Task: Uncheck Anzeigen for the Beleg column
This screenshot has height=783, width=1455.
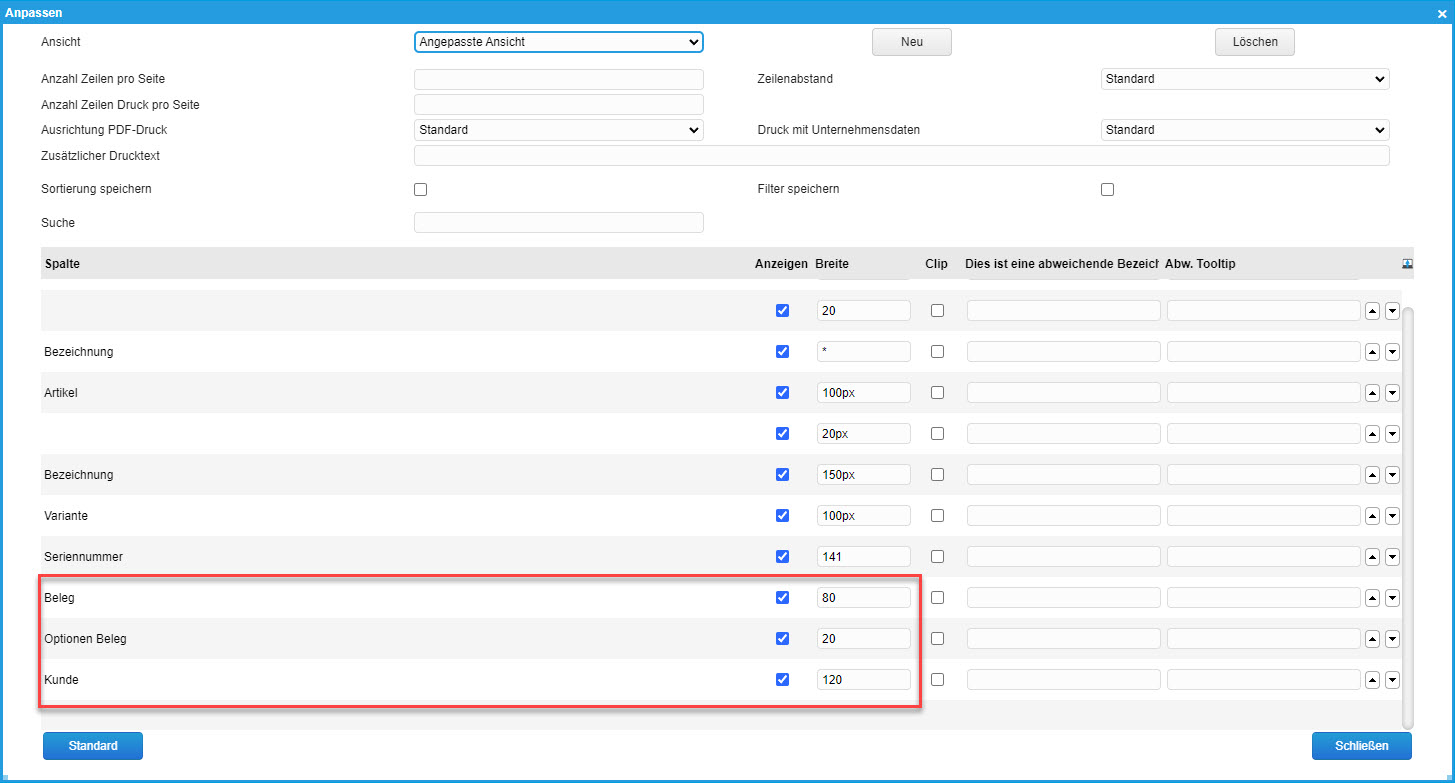Action: (x=782, y=598)
